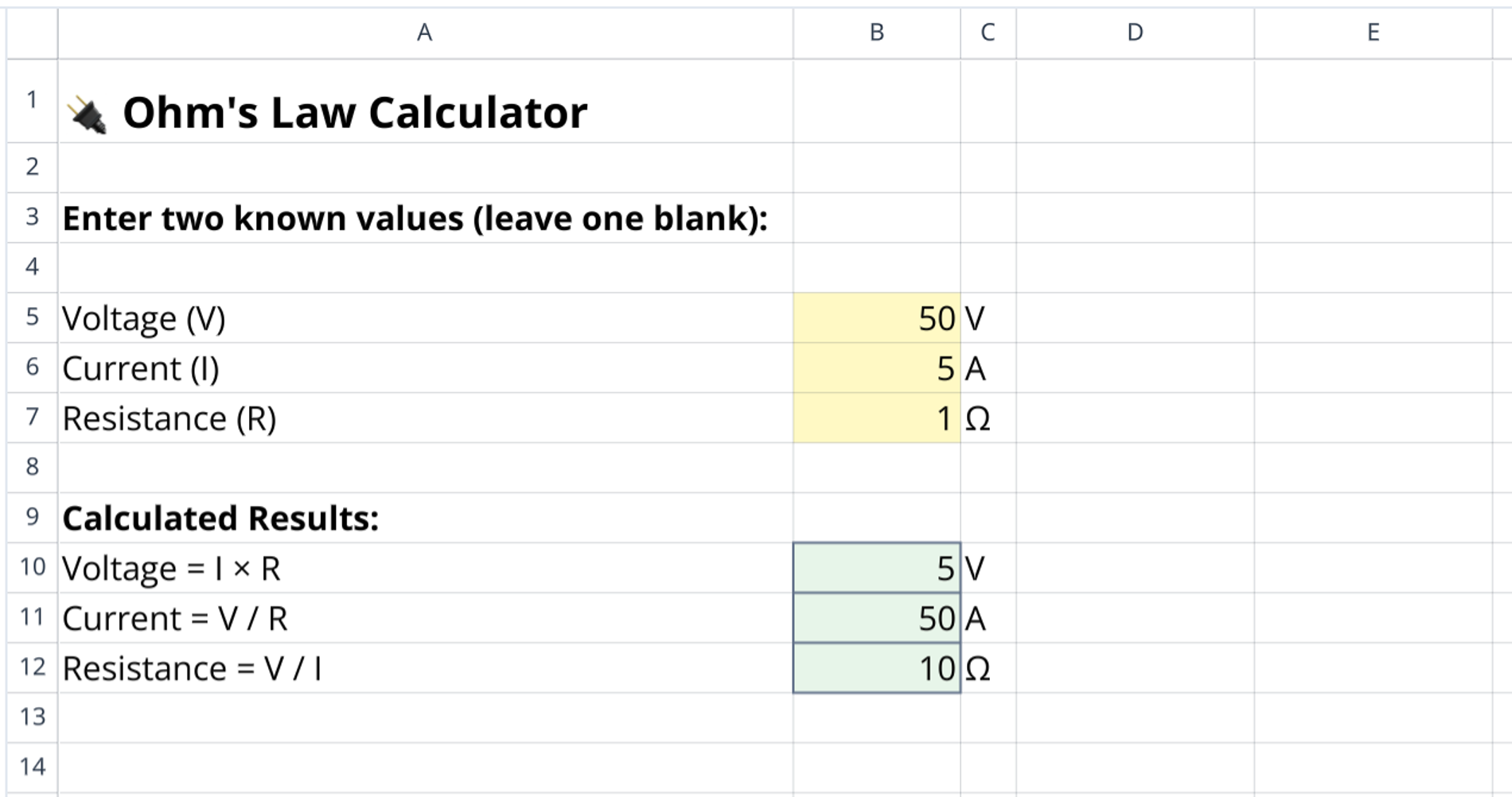1512x797 pixels.
Task: Select the Resistance input cell containing 1
Action: tap(875, 418)
